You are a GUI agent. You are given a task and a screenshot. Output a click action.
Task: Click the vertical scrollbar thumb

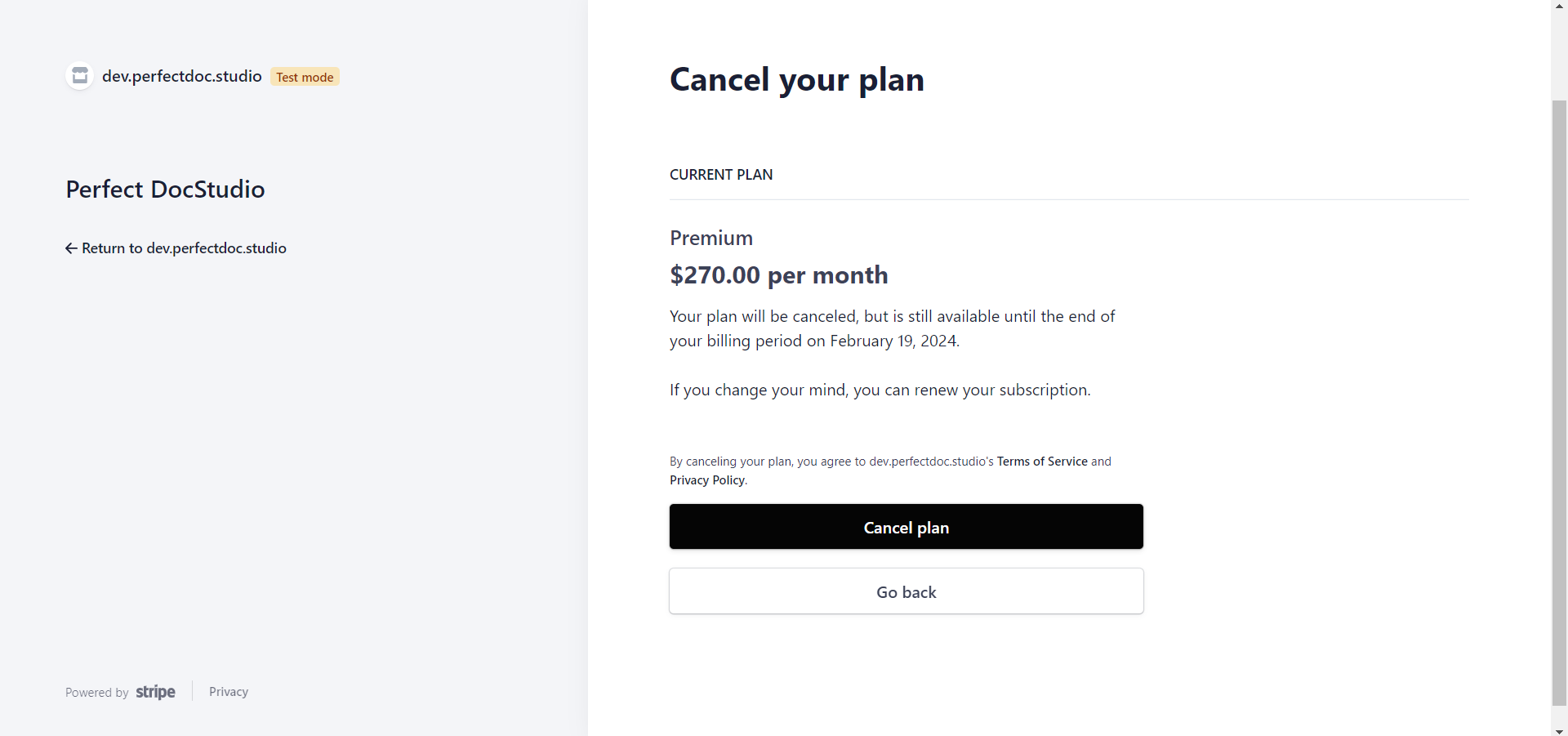(x=1559, y=400)
